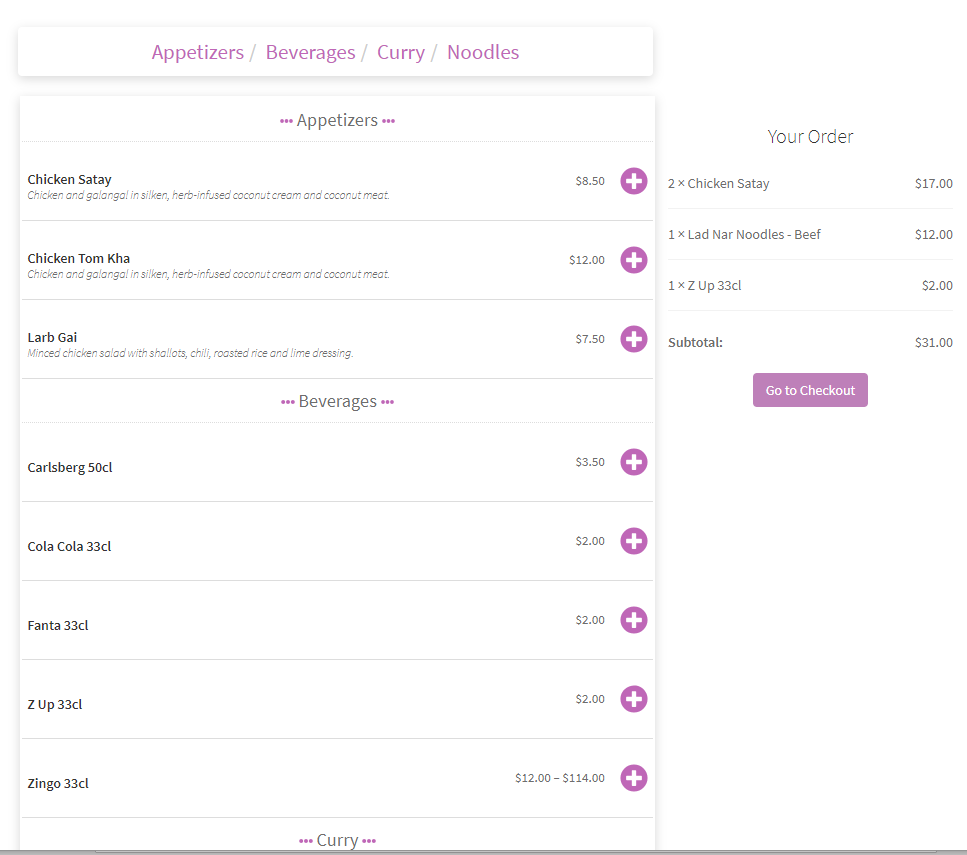
Task: Jump to the Appetizers category link
Action: [x=198, y=52]
